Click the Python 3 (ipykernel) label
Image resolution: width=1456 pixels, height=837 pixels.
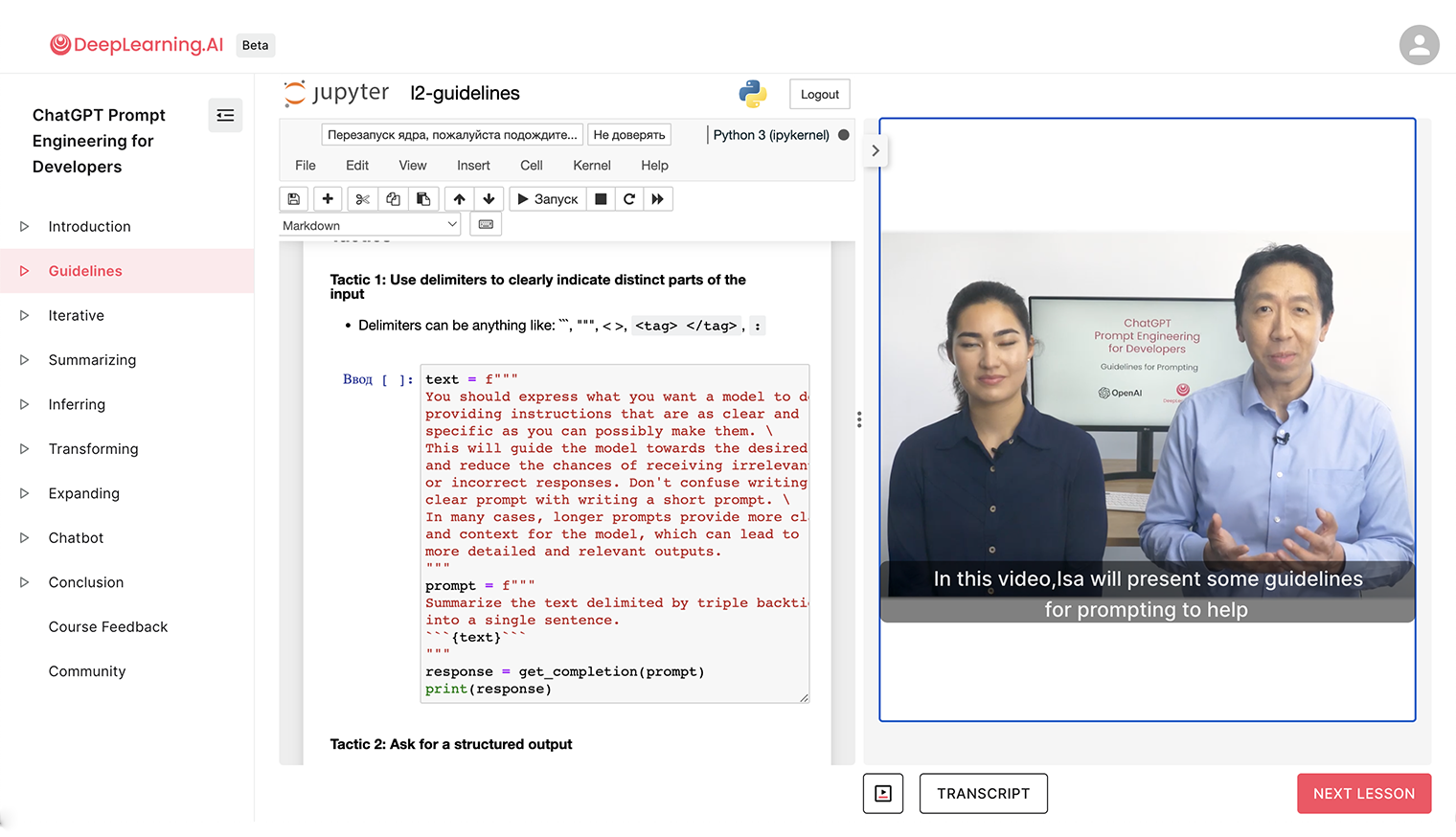[771, 135]
